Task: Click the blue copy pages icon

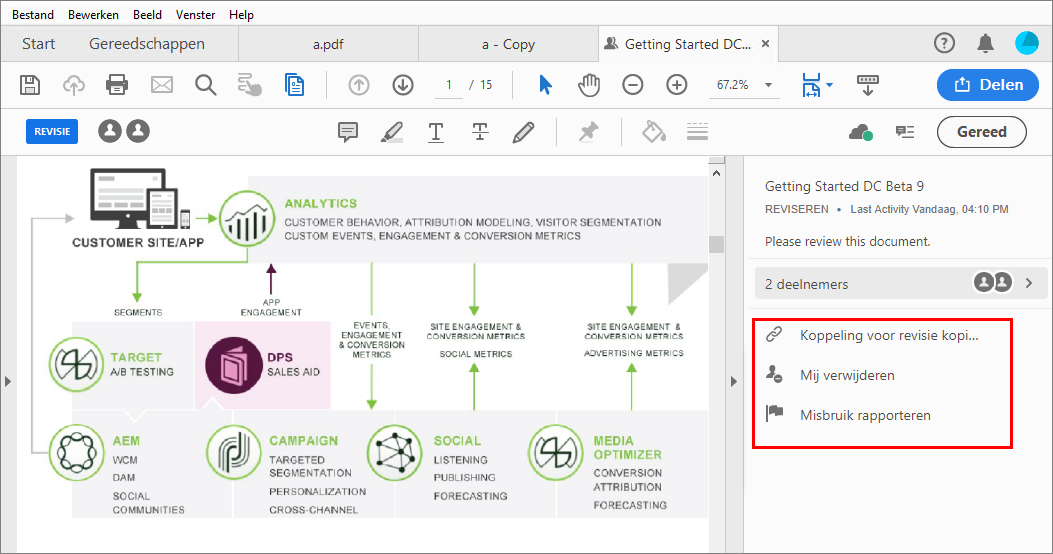Action: 294,85
